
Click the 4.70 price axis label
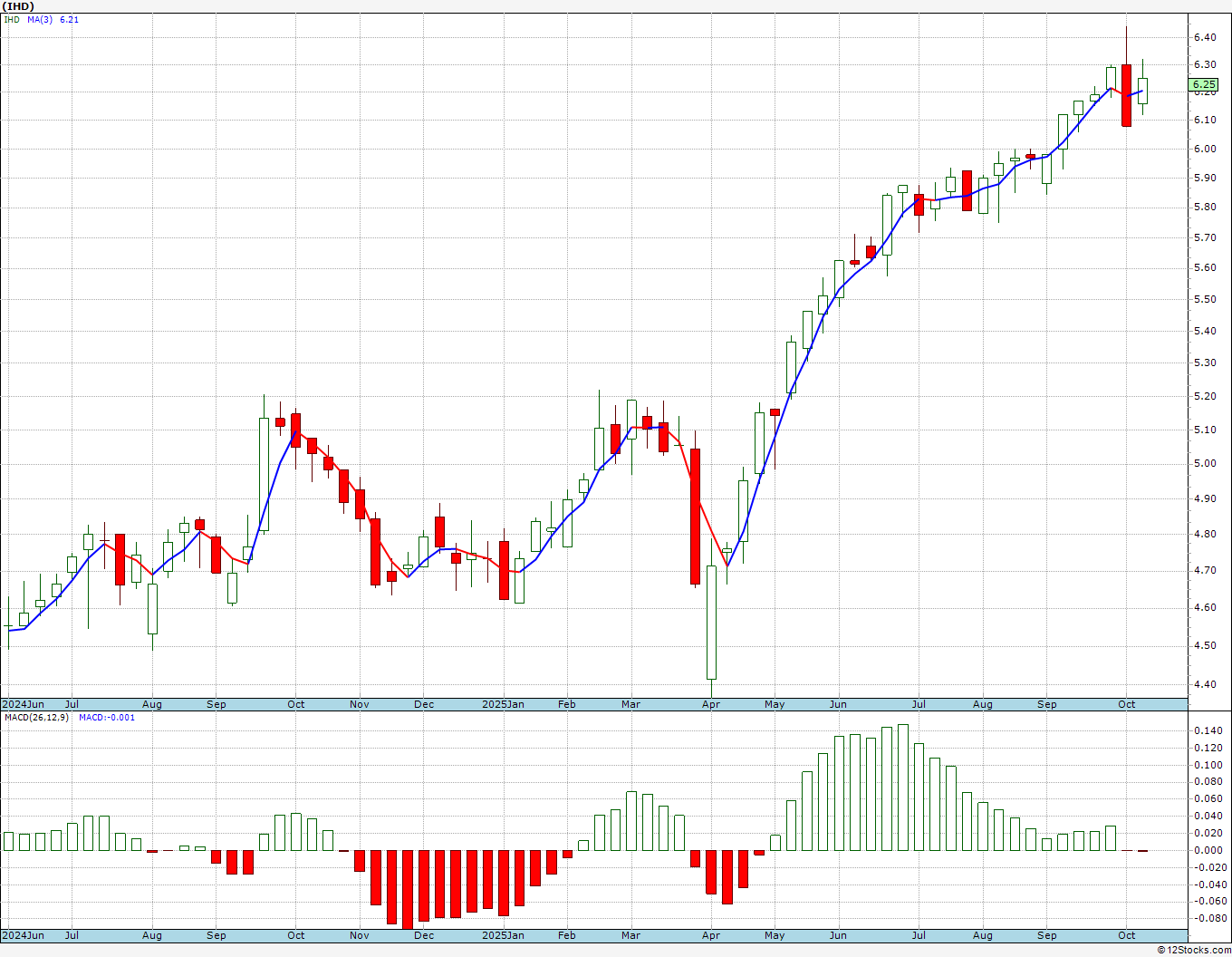[x=1204, y=570]
